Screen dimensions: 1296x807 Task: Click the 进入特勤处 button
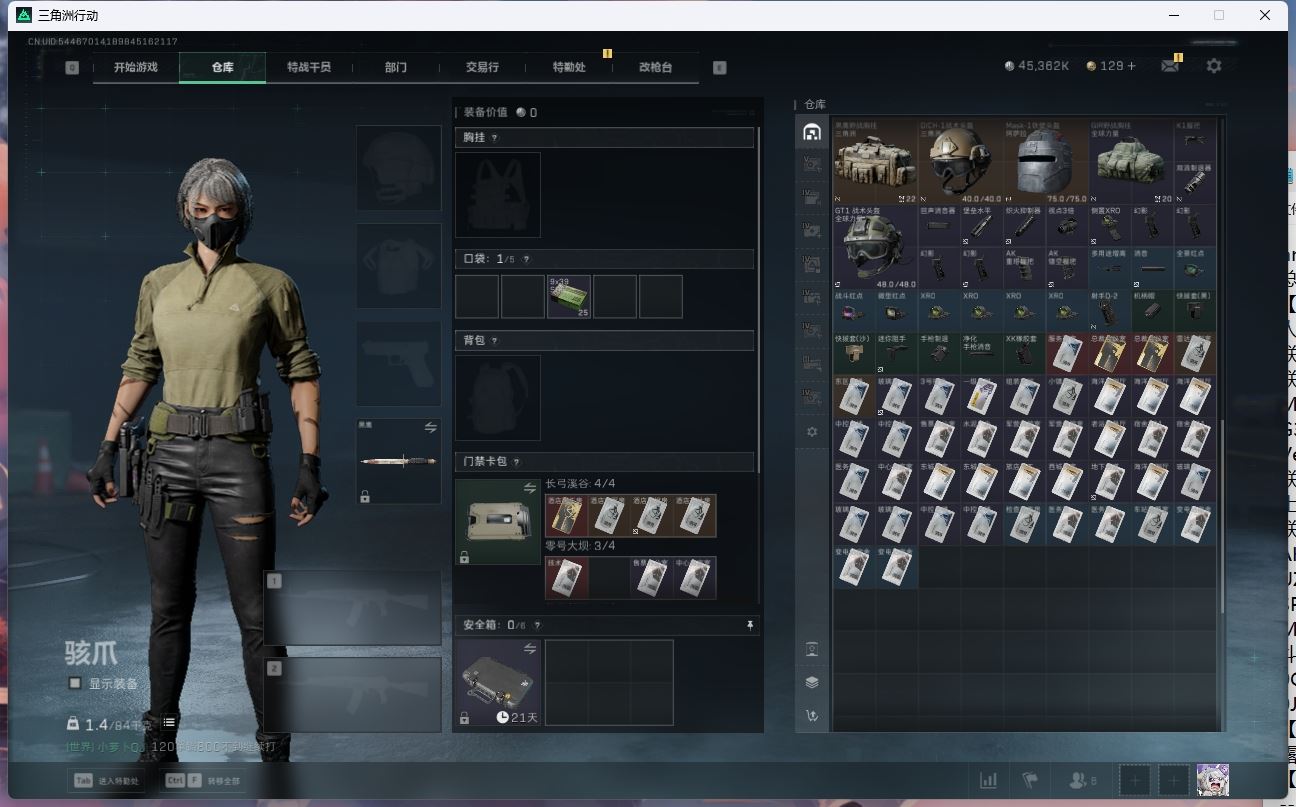tap(108, 780)
